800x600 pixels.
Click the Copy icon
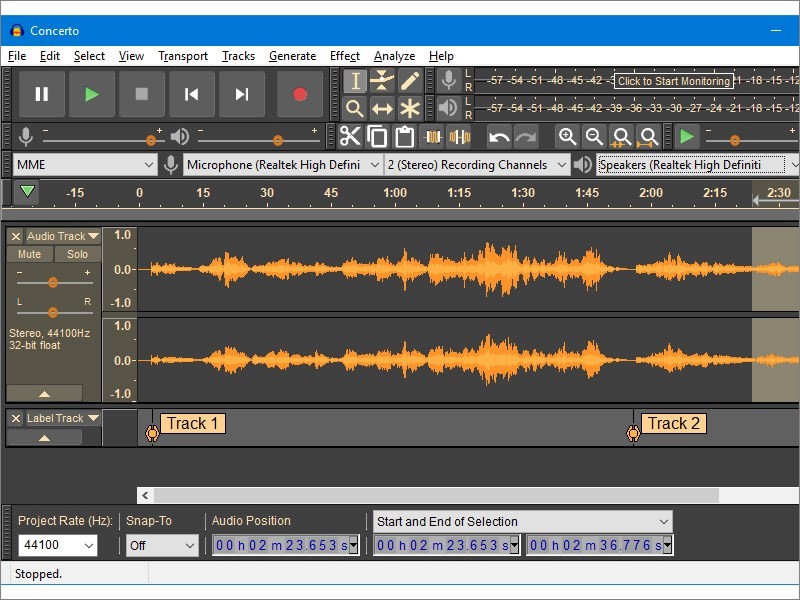point(378,137)
